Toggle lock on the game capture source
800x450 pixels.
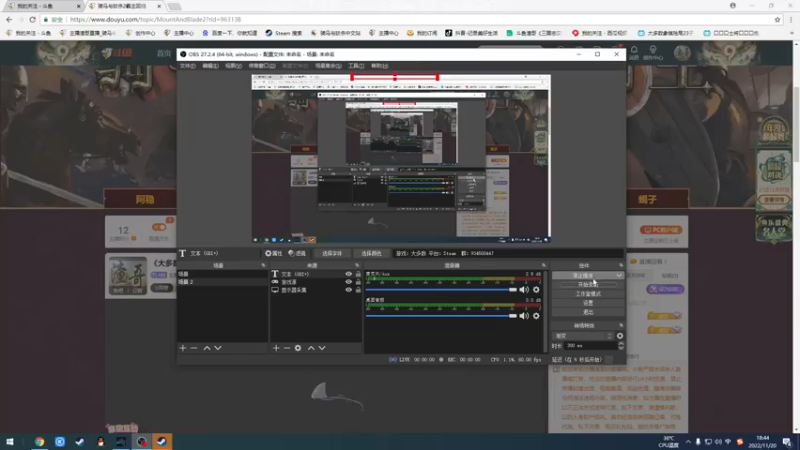click(358, 282)
